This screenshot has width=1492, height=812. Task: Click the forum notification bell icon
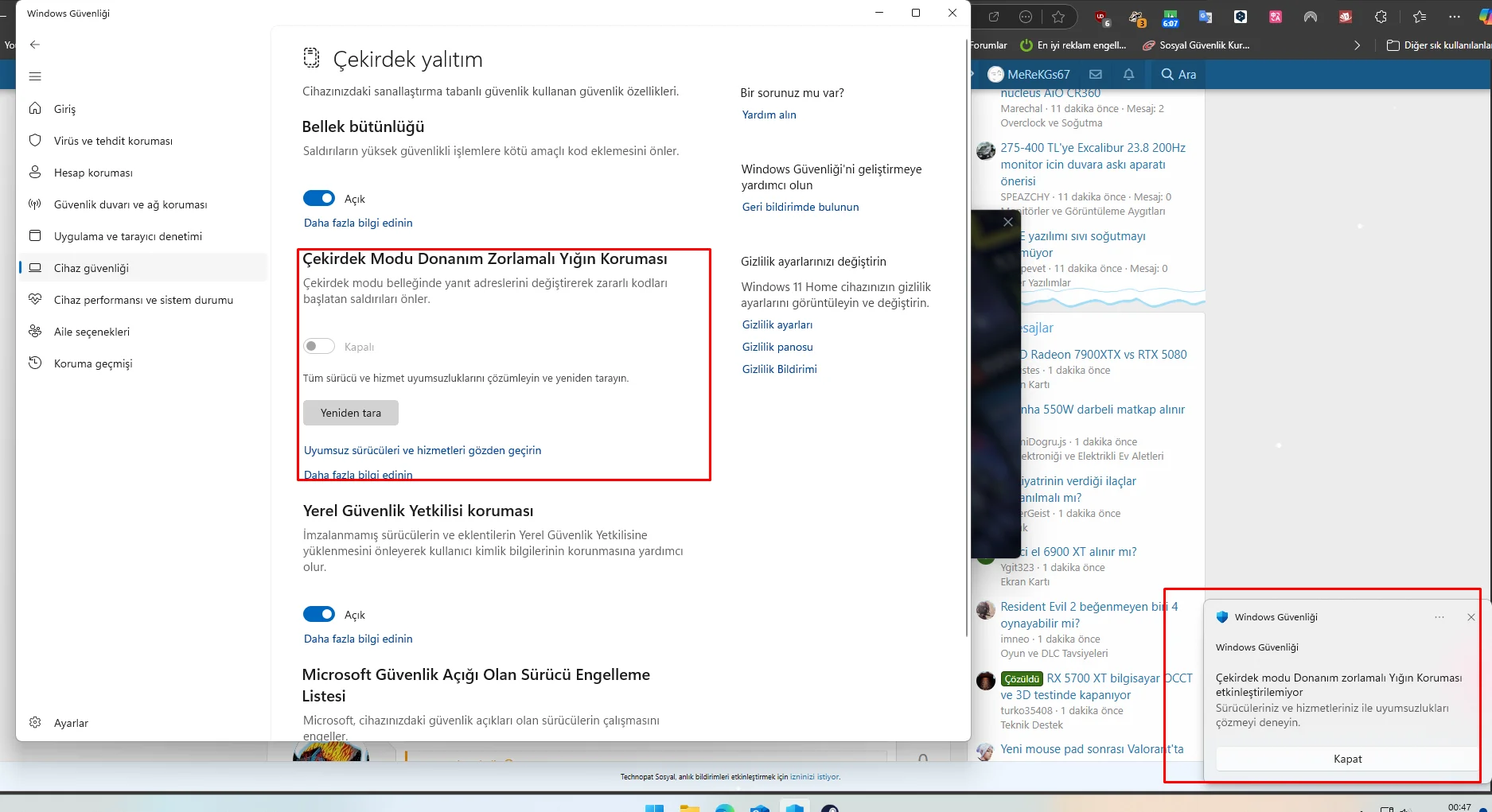pyautogui.click(x=1128, y=74)
